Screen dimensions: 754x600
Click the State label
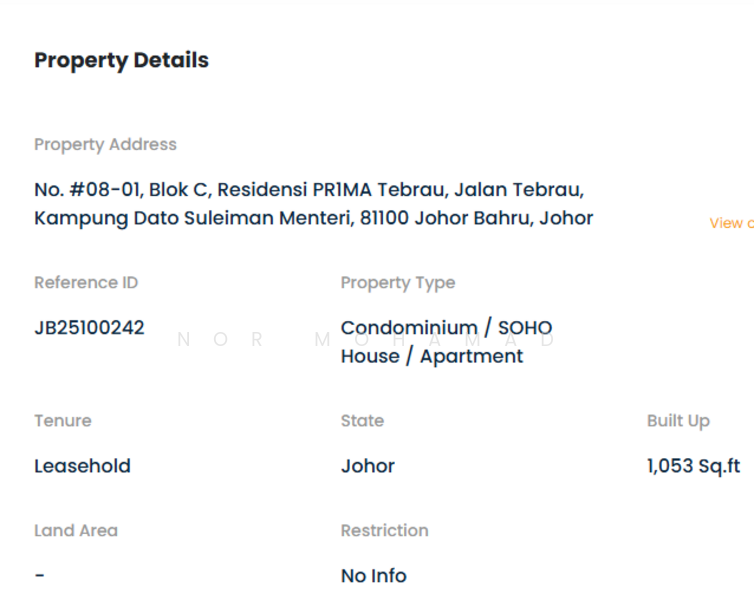362,421
